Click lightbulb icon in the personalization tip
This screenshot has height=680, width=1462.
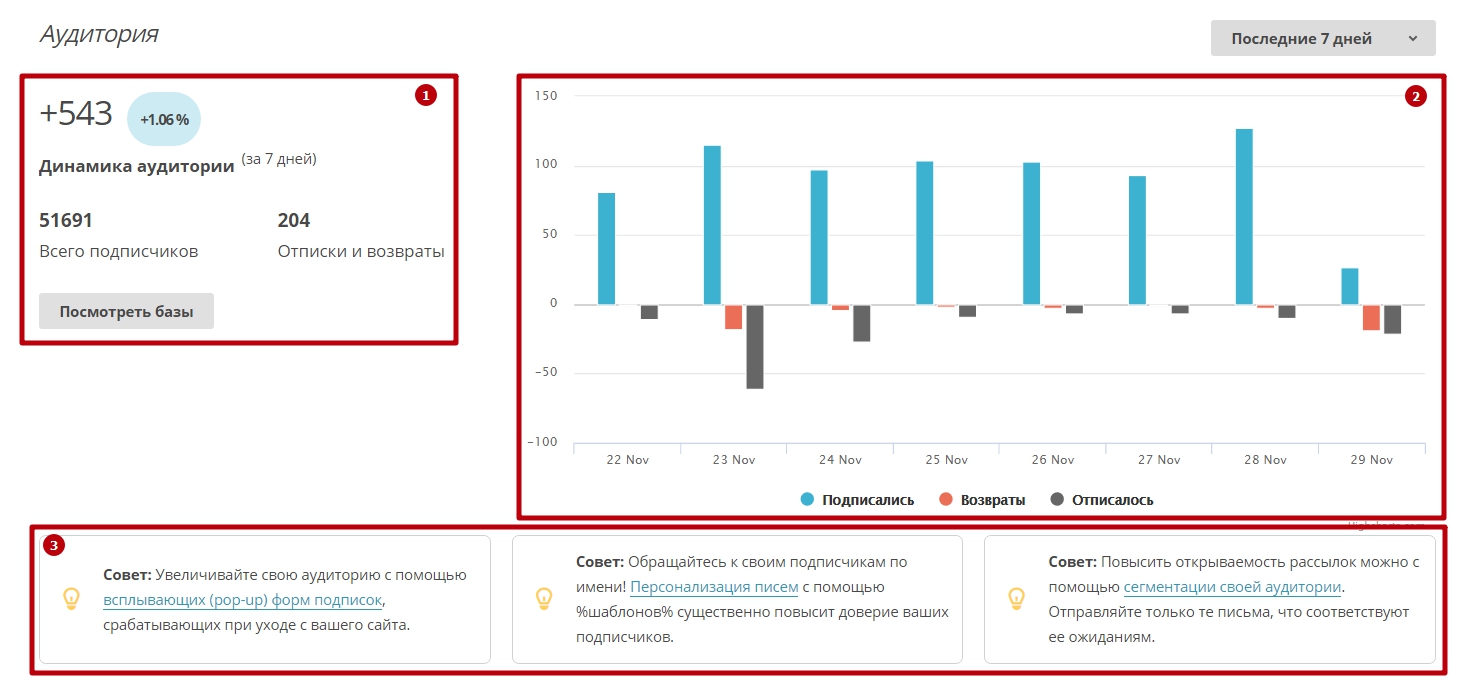(x=544, y=598)
